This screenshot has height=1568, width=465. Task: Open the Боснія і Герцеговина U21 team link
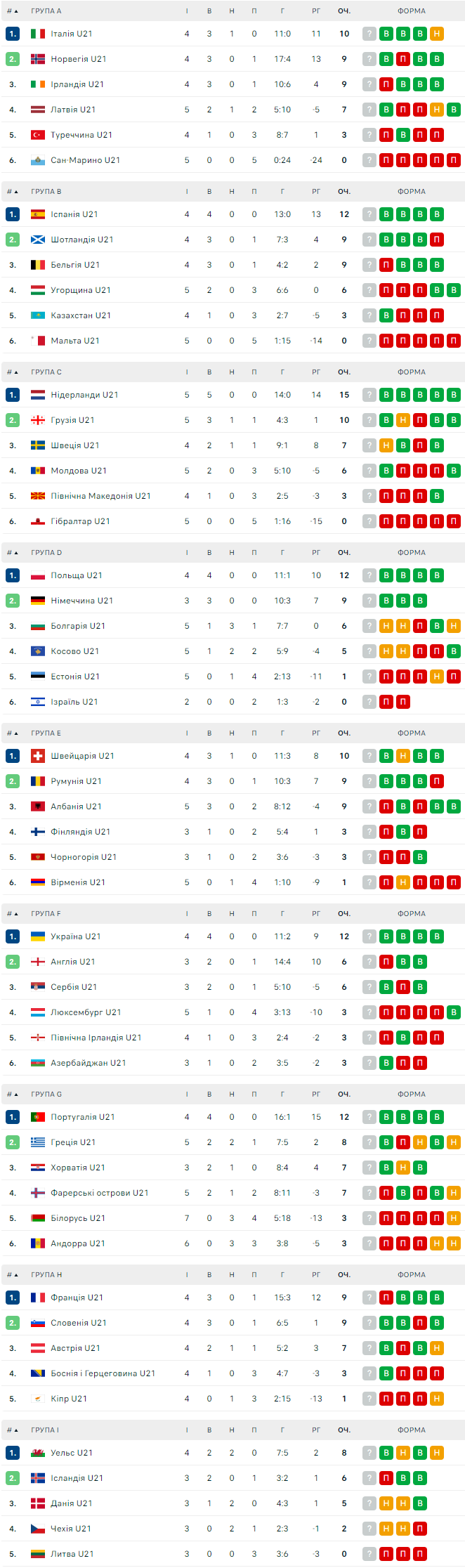pos(103,1373)
